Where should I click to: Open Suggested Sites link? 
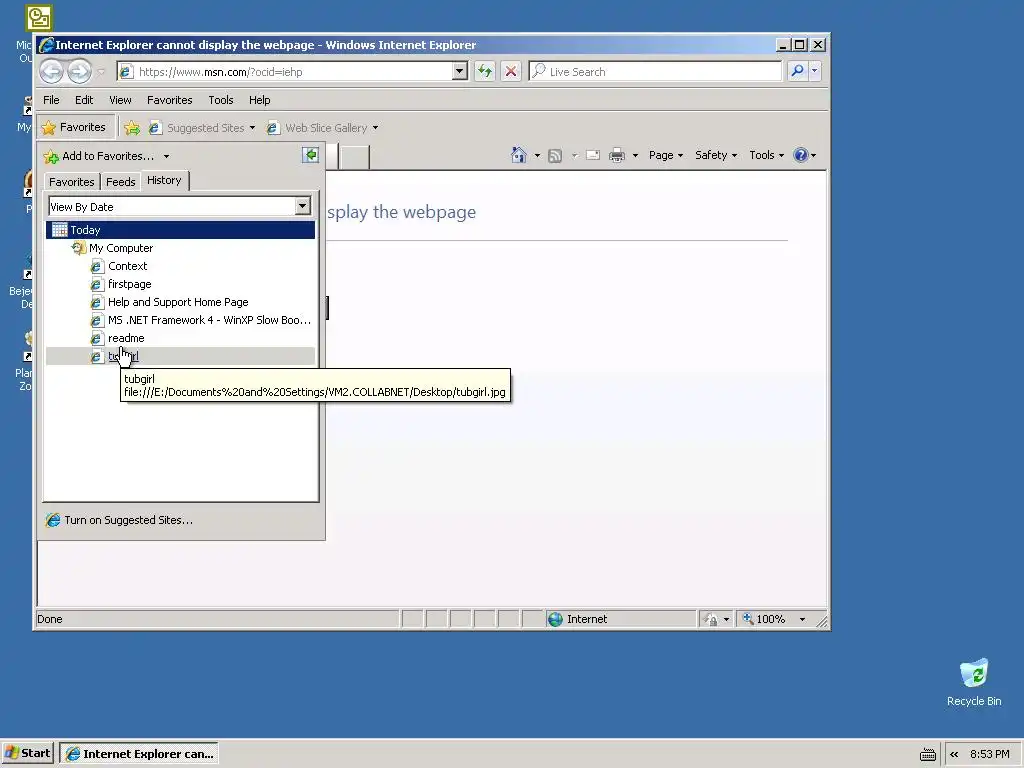tap(205, 128)
